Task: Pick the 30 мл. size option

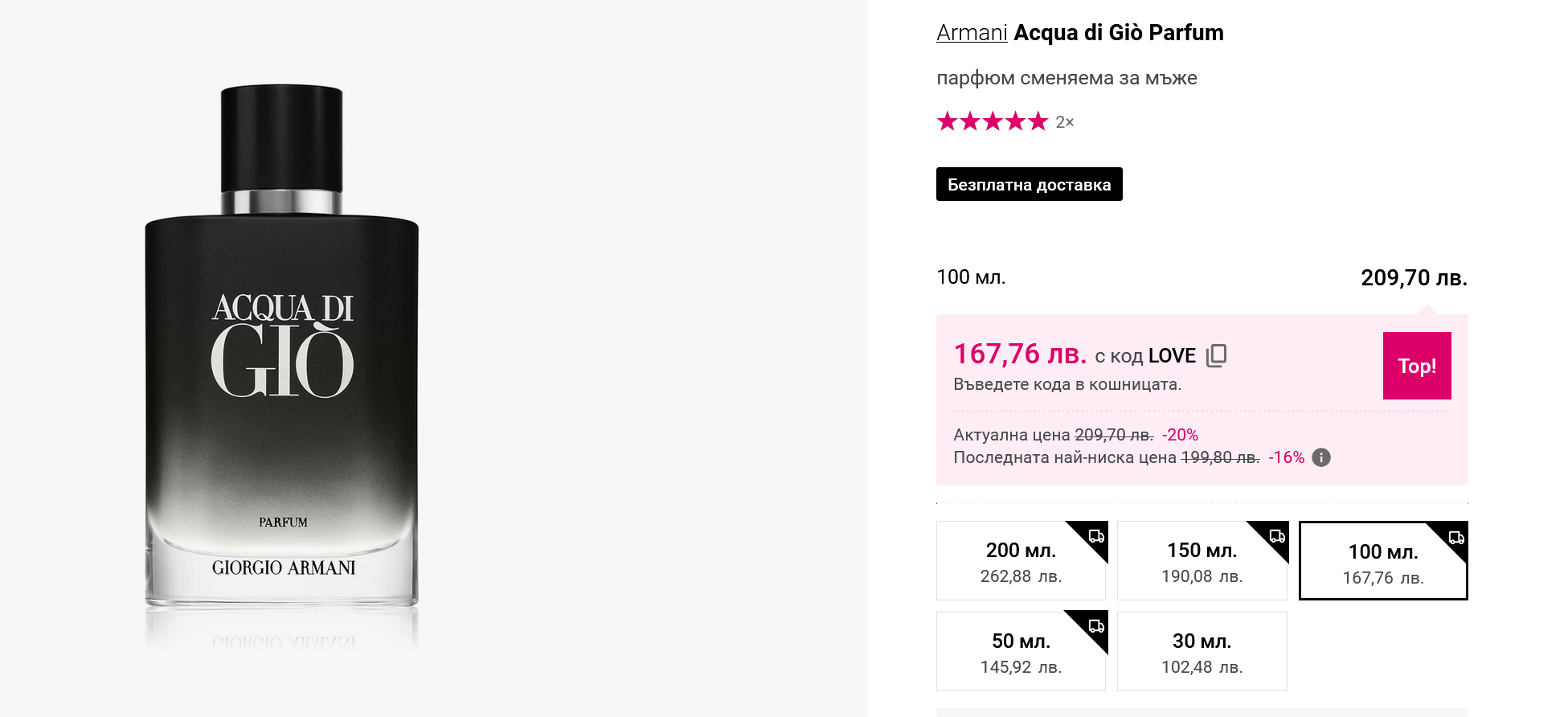Action: [x=1201, y=652]
